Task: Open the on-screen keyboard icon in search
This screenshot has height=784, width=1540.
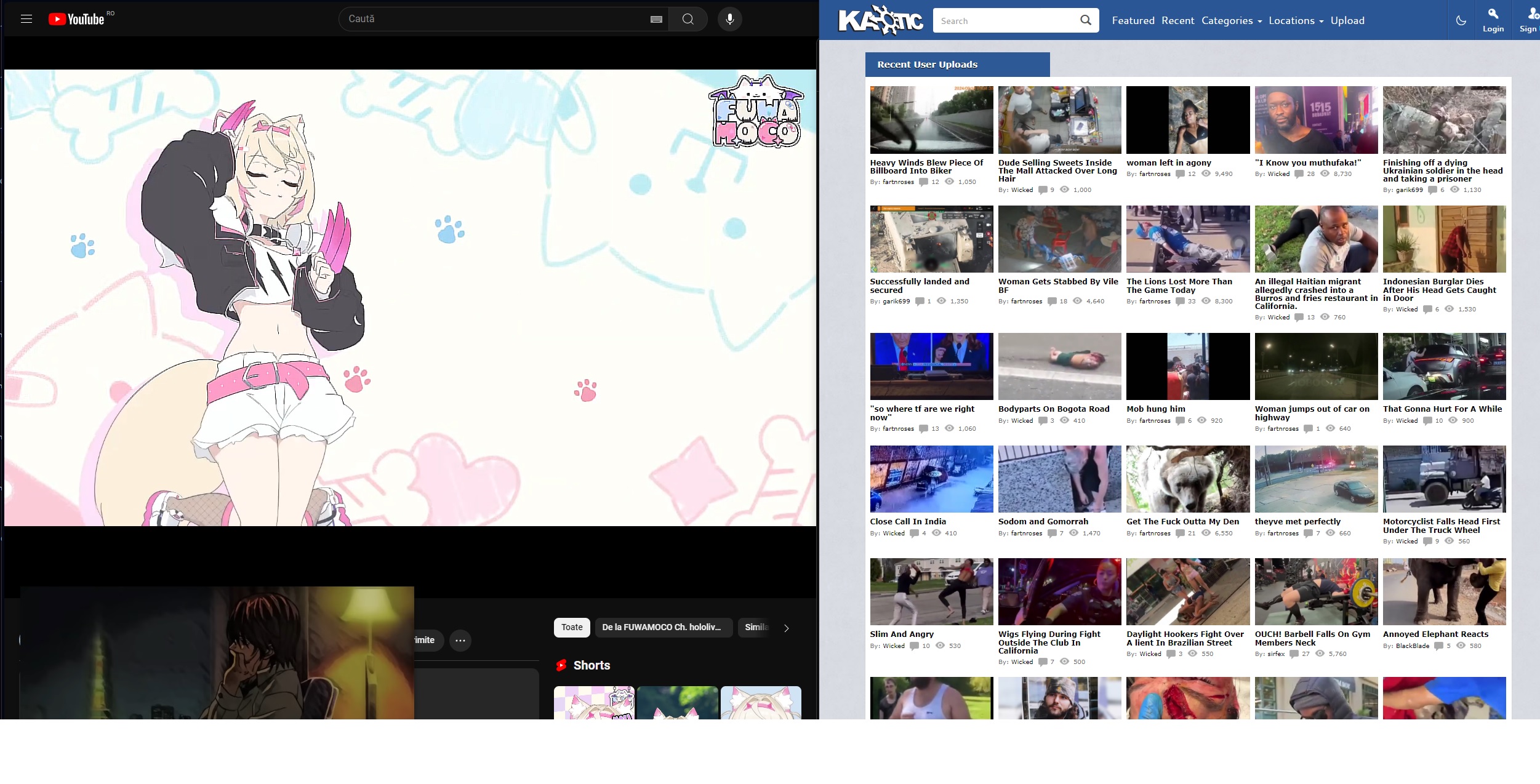Action: tap(656, 19)
